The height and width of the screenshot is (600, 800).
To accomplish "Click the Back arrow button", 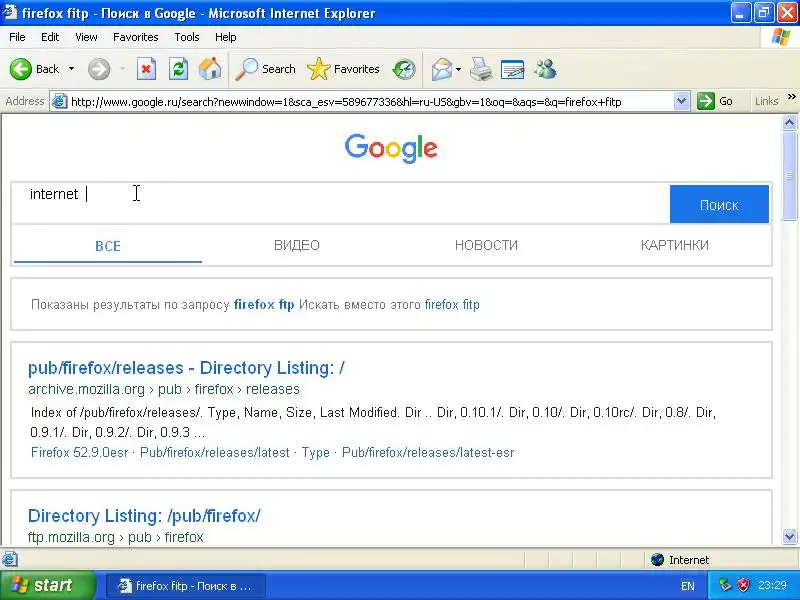I will (x=34, y=69).
